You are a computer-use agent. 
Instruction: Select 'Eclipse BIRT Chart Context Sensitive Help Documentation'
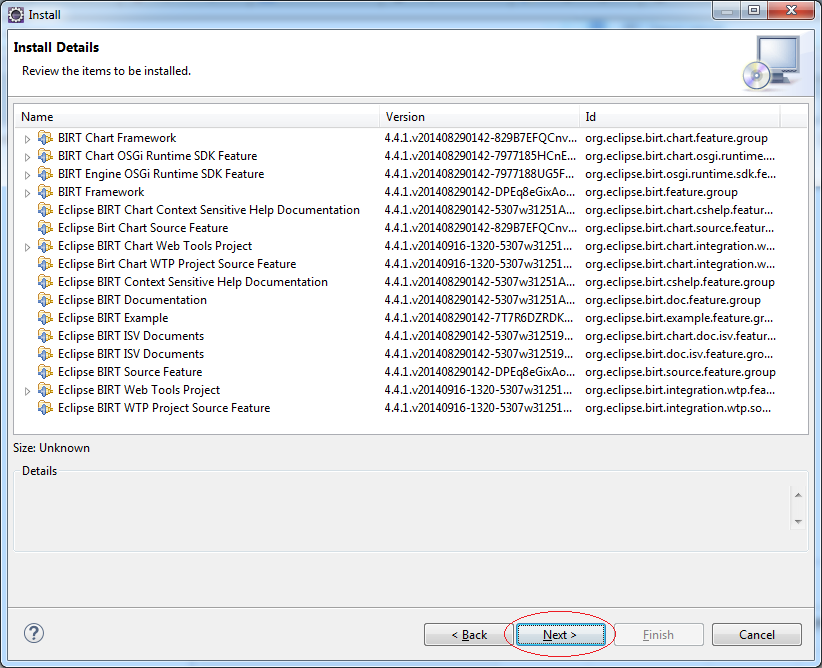click(x=209, y=210)
